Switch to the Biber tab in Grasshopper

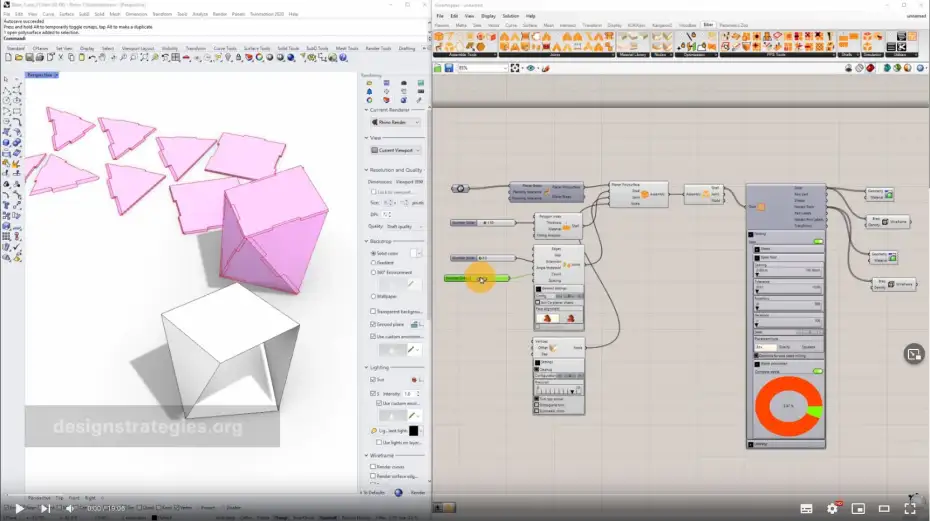[x=708, y=25]
